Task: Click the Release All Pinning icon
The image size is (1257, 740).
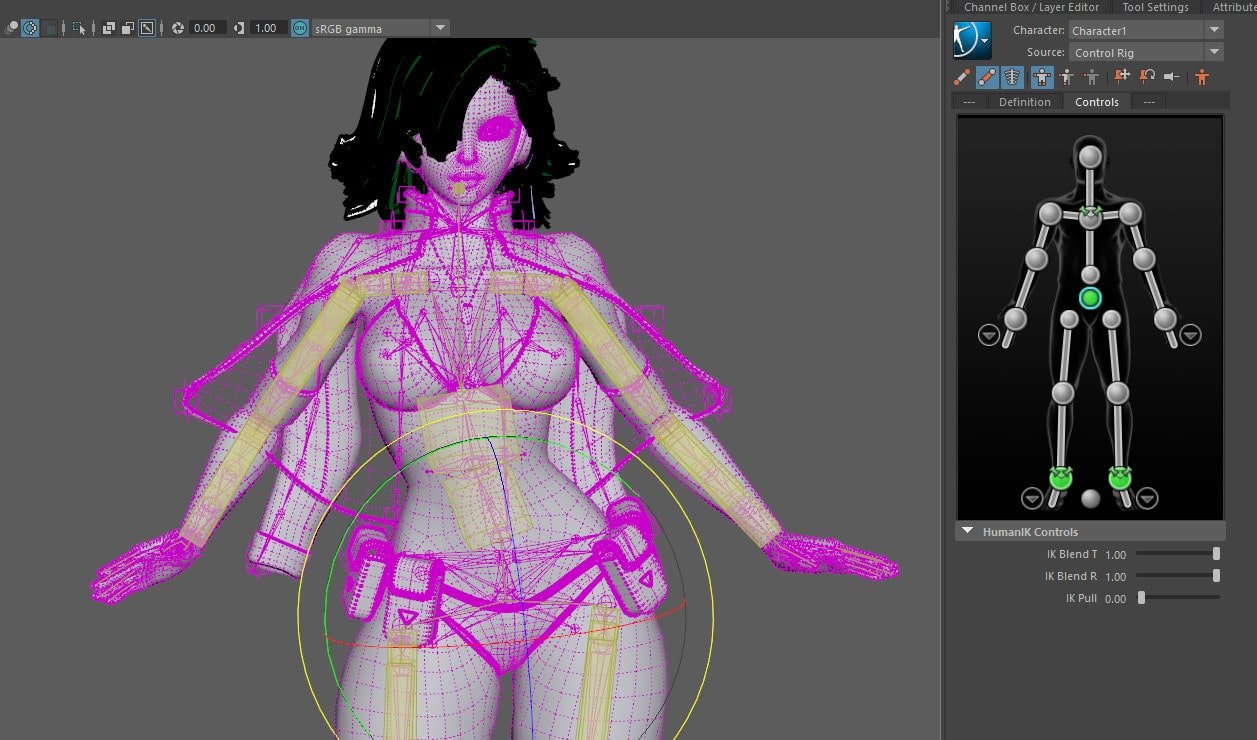Action: pyautogui.click(x=1172, y=76)
